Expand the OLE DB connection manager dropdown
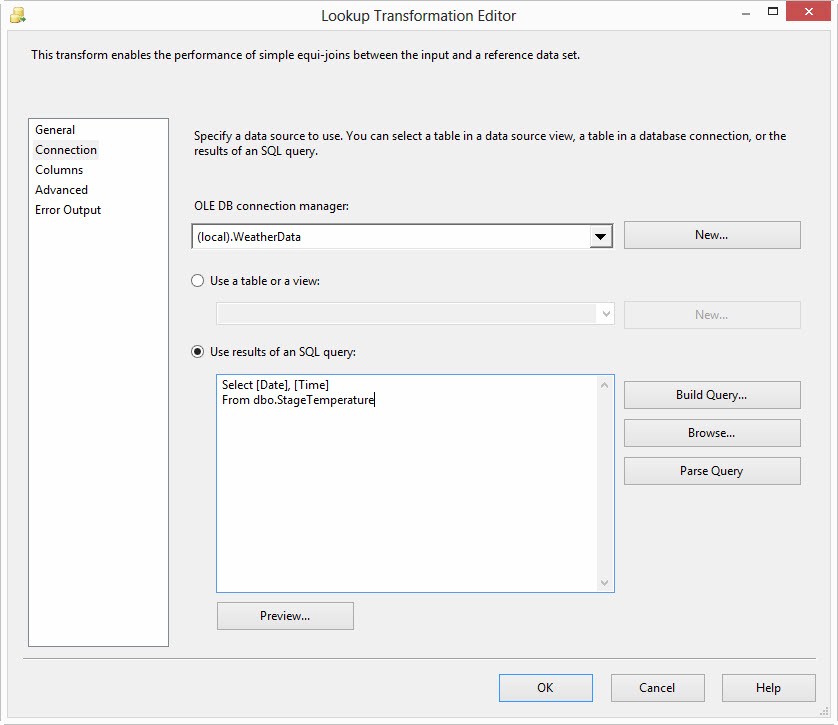The width and height of the screenshot is (838, 725). tap(600, 237)
